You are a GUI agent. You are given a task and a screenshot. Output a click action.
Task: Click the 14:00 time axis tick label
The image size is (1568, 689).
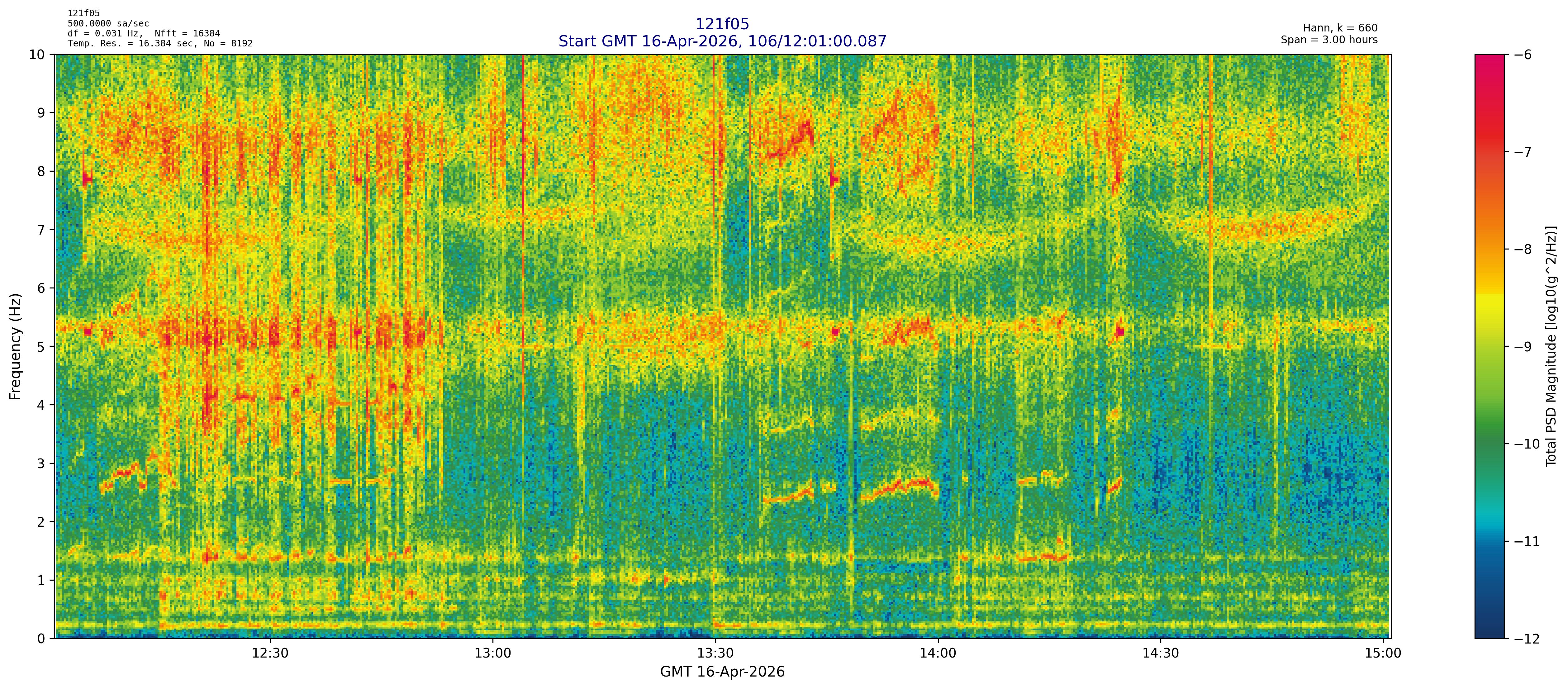938,654
